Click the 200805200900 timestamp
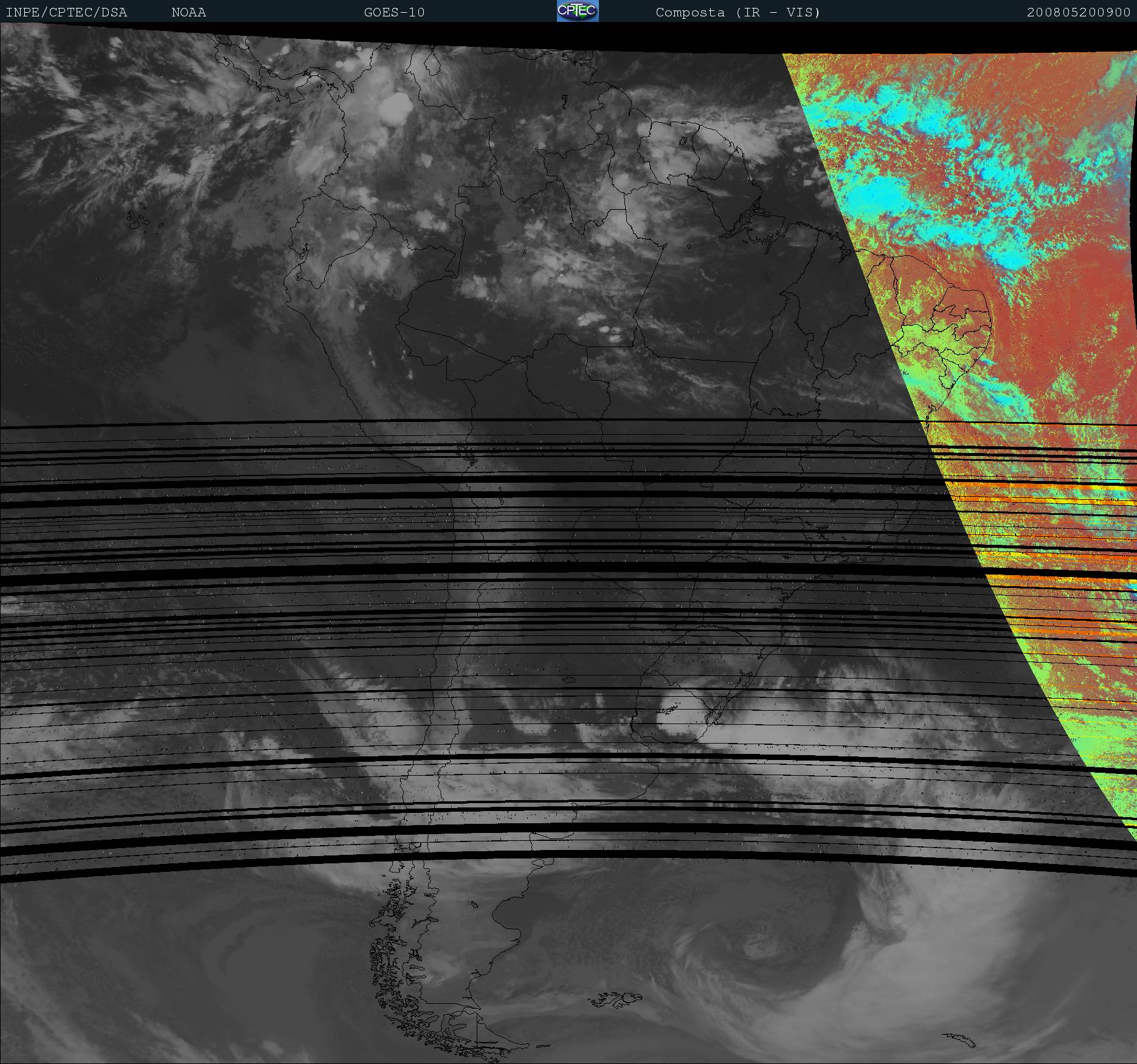1137x1064 pixels. [x=1078, y=12]
